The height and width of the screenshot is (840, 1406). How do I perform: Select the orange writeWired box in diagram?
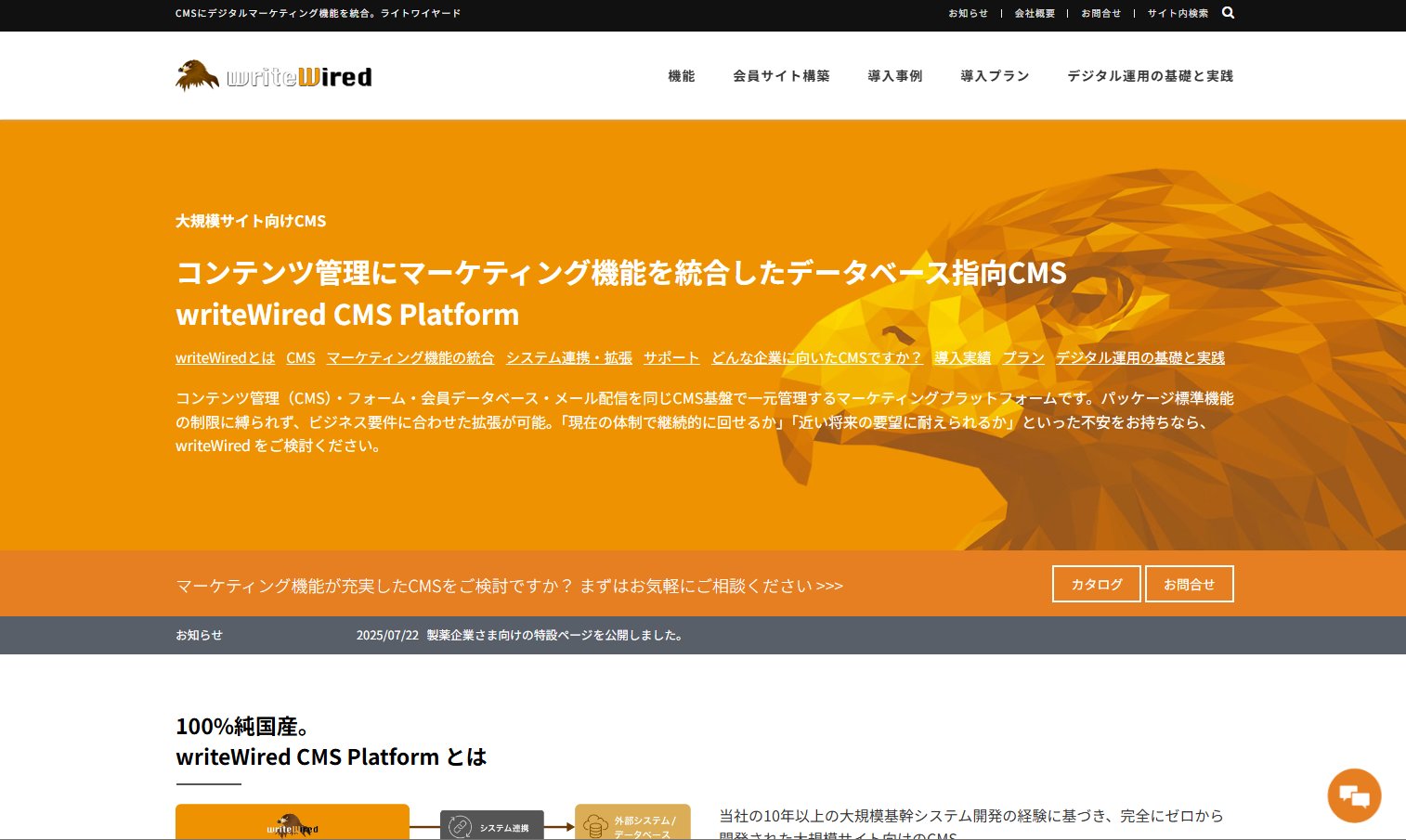pos(292,823)
